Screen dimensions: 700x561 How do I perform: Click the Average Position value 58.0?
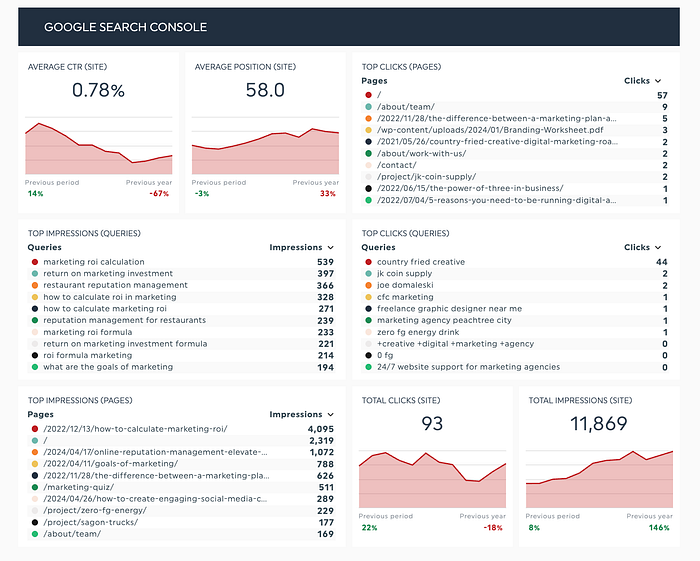point(265,90)
